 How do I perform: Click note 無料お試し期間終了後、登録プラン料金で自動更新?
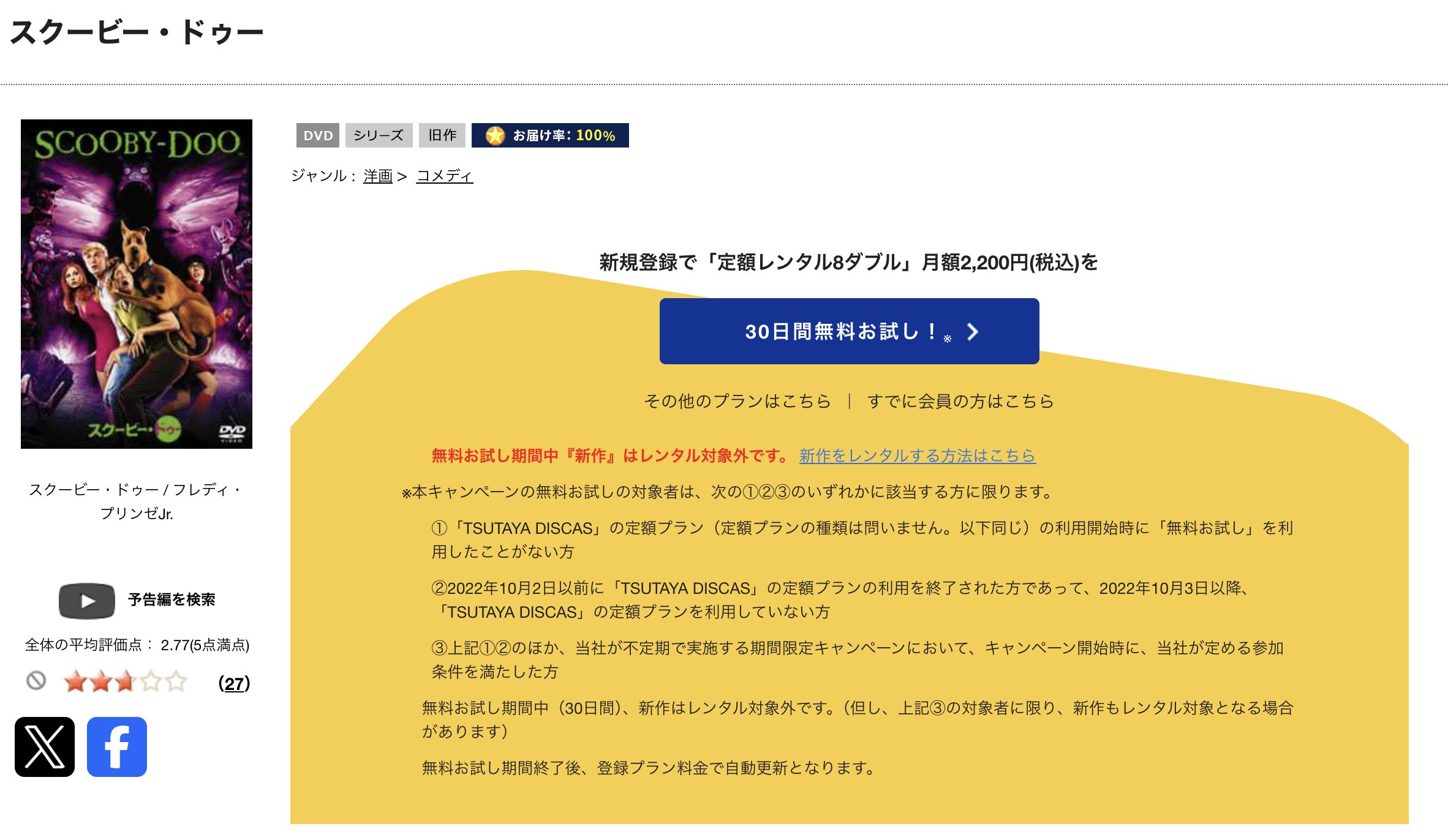click(649, 768)
